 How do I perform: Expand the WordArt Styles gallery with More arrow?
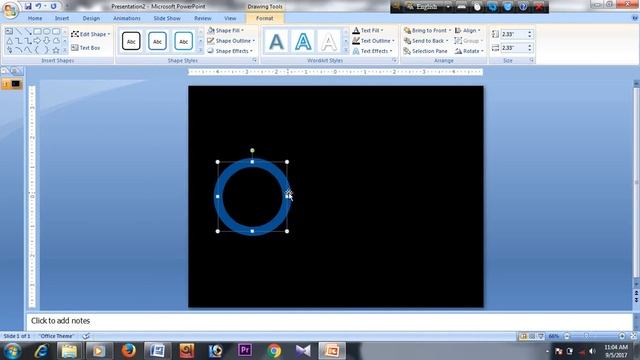point(346,50)
